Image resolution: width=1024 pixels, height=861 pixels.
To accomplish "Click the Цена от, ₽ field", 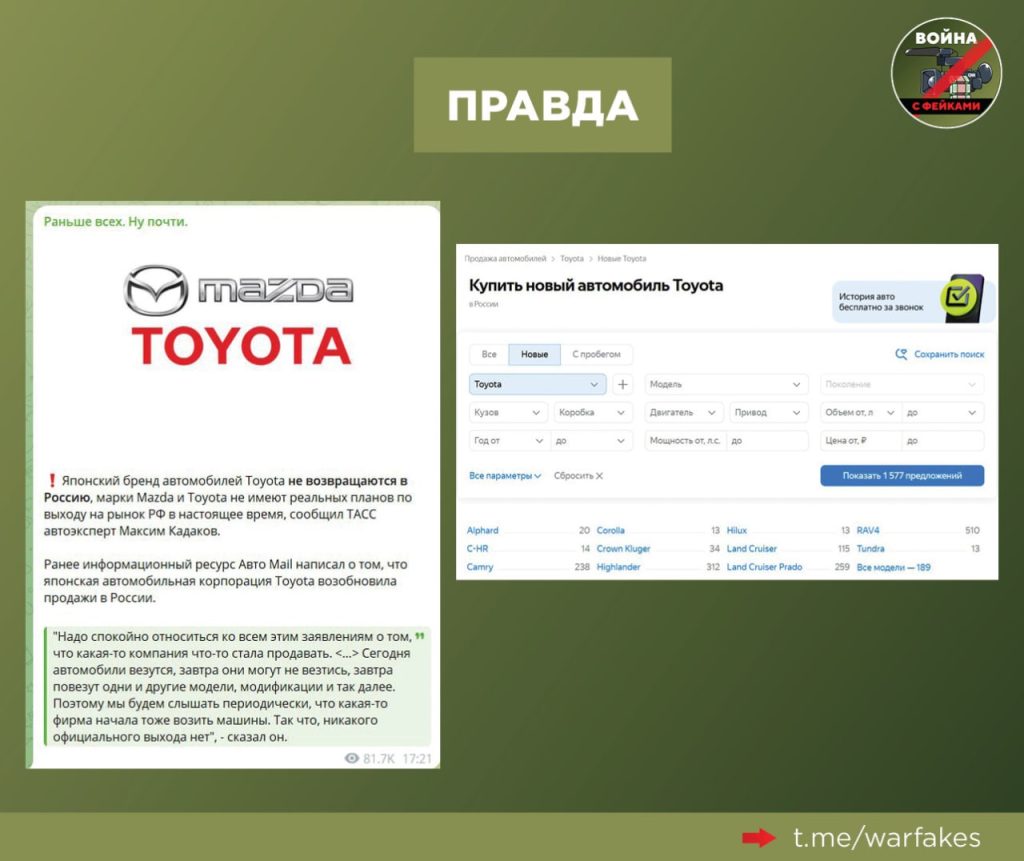I will tap(861, 440).
